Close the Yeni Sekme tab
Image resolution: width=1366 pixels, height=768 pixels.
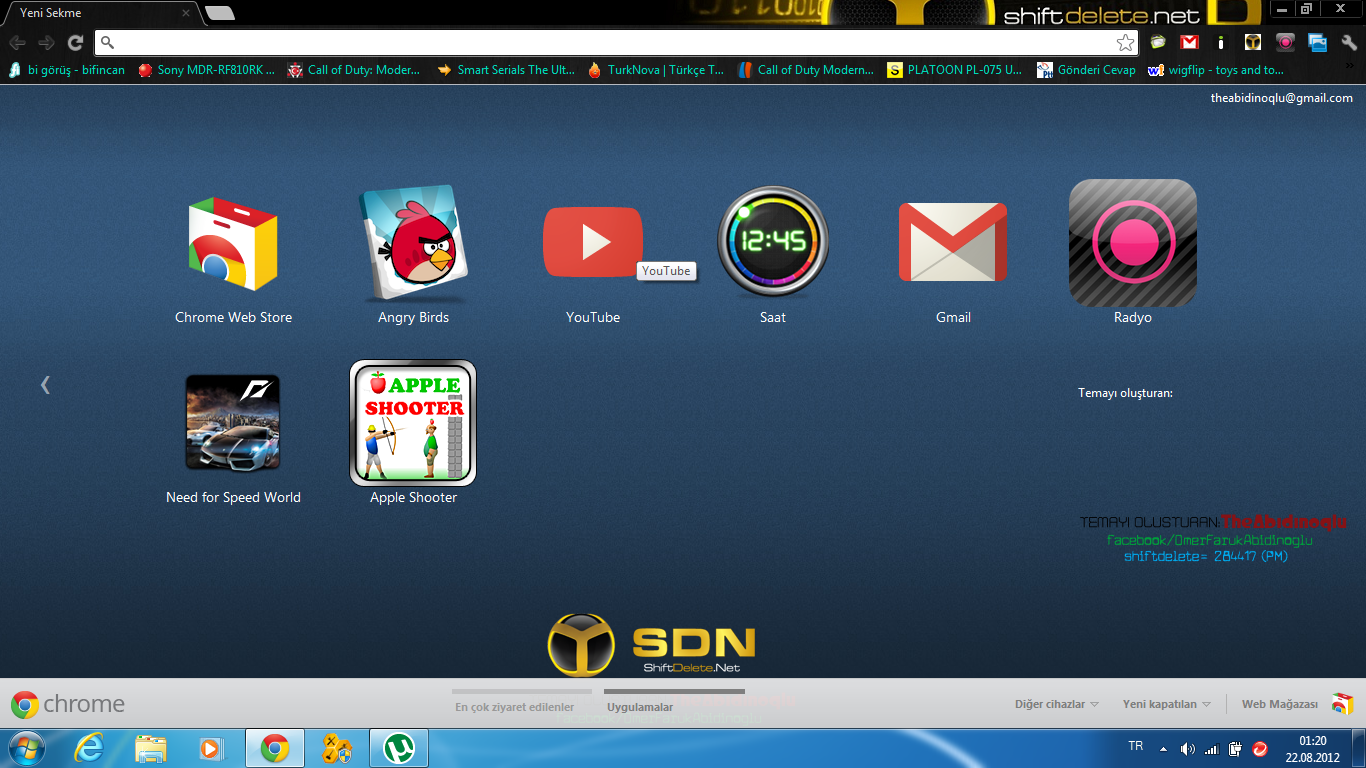pos(185,14)
